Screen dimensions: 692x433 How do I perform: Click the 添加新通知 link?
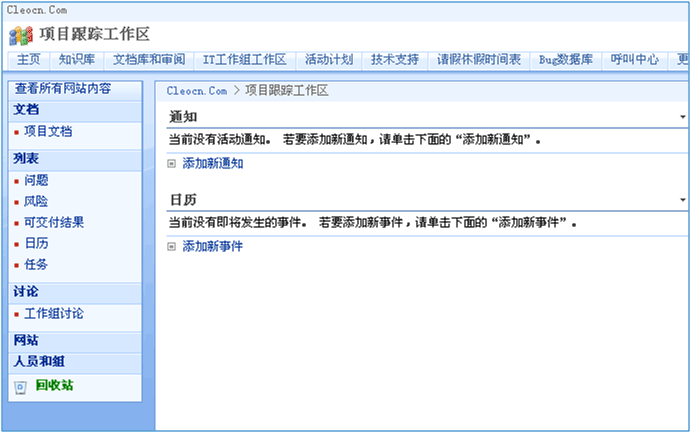point(213,164)
